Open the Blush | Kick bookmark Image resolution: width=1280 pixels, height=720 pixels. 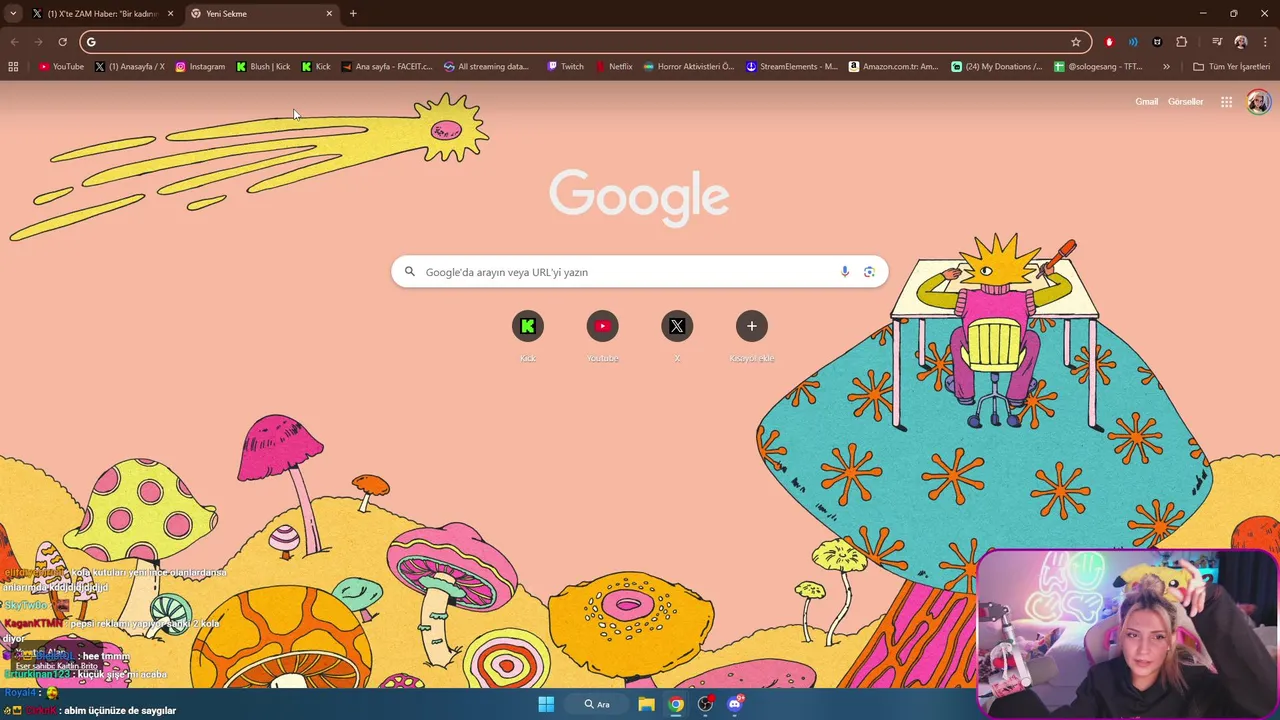coord(263,67)
